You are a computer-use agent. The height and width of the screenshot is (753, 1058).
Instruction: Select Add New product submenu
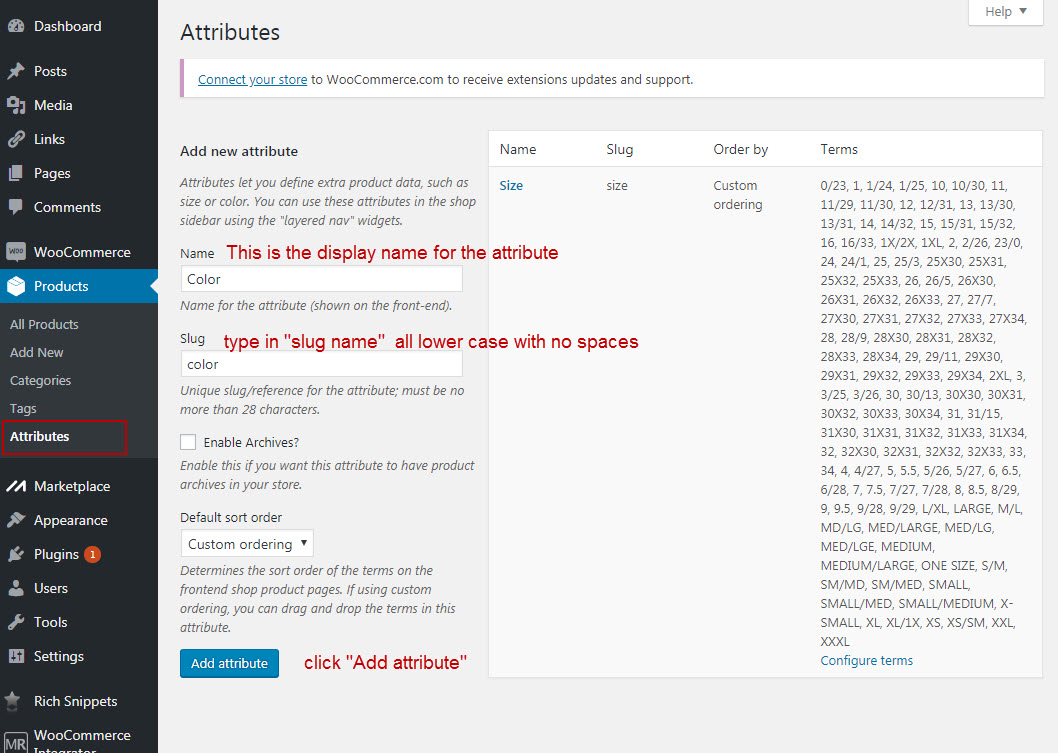pos(36,352)
